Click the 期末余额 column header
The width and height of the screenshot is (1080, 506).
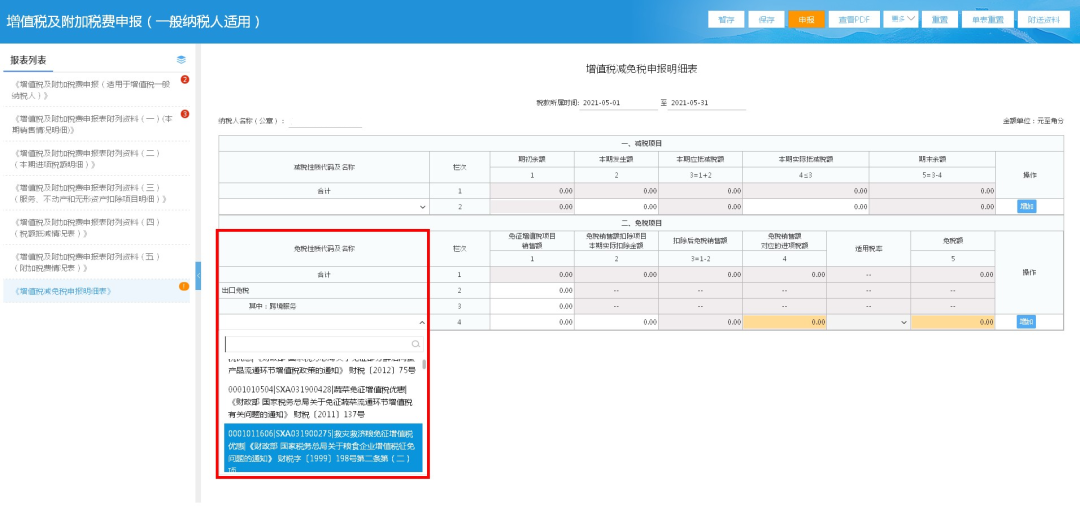(931, 159)
